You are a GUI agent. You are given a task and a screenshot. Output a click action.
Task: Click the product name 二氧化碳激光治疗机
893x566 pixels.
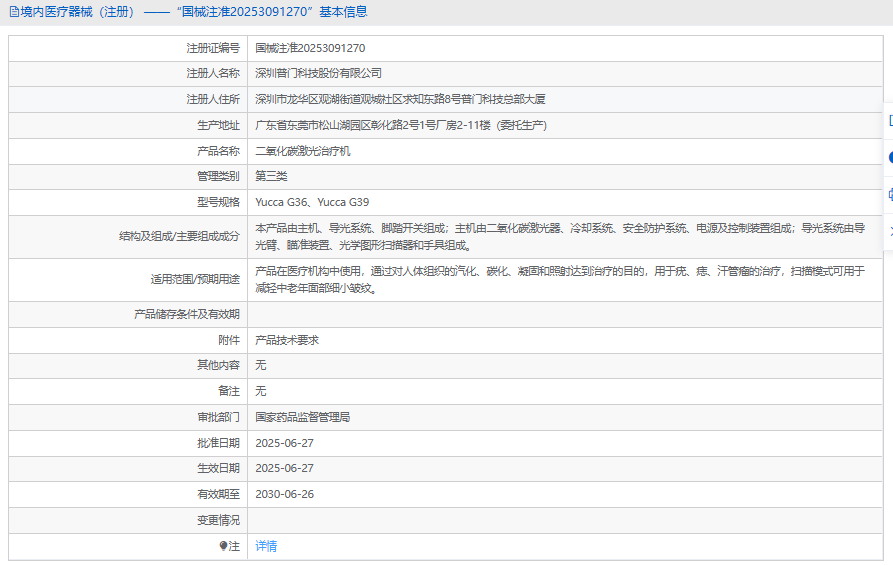(x=303, y=151)
